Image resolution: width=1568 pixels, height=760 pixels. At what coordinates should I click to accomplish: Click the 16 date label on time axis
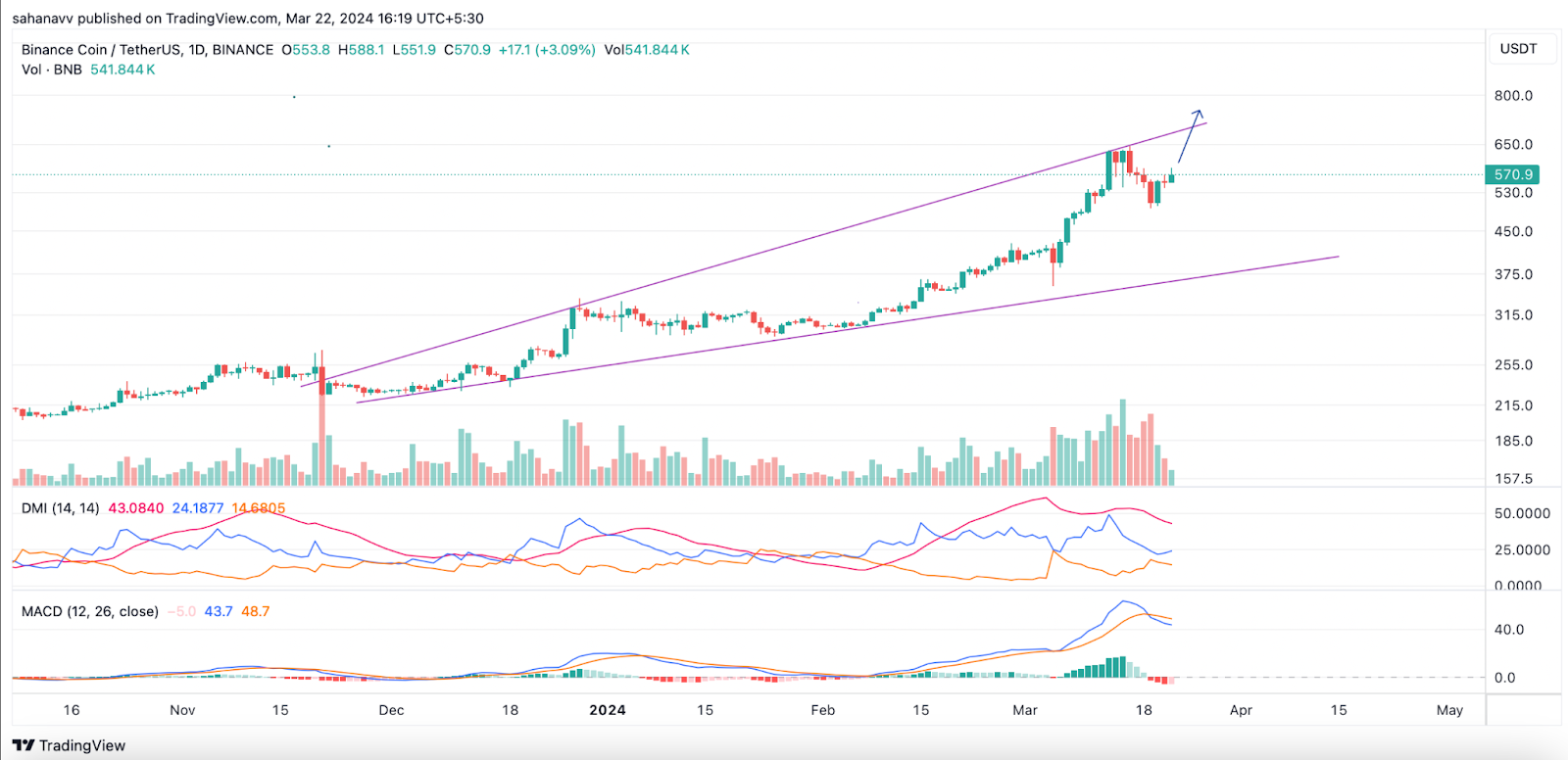[x=72, y=710]
